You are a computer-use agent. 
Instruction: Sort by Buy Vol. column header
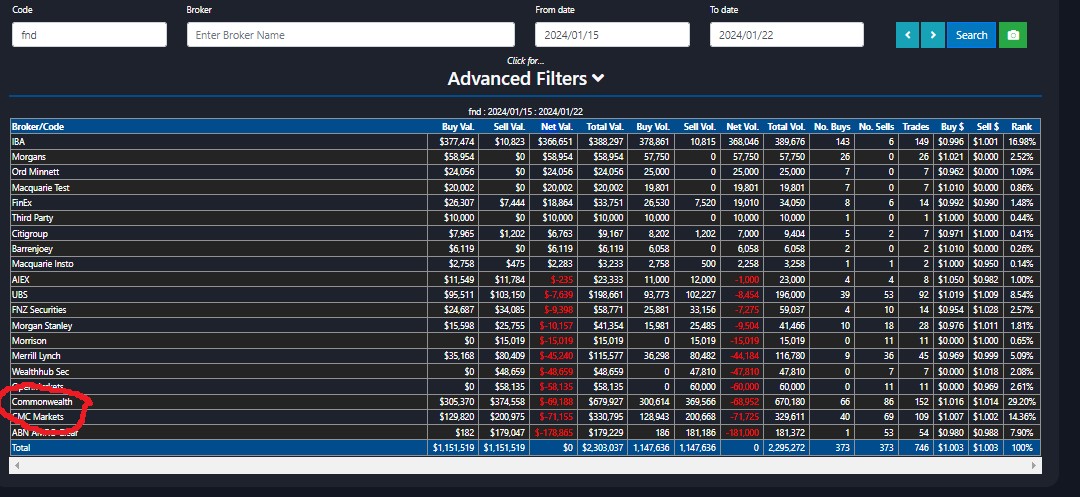[650, 127]
